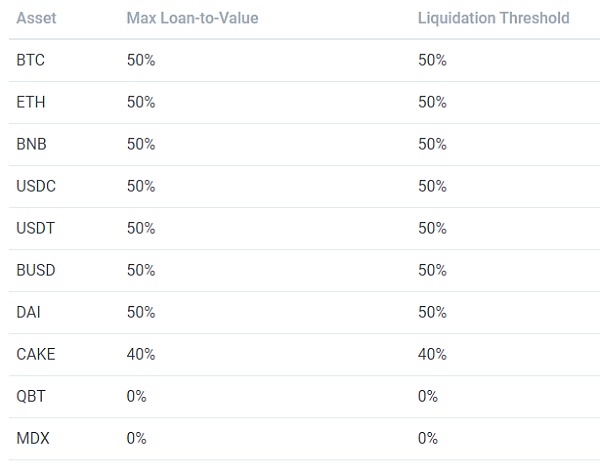Click BTC's 50% Max Loan-to-Value value
600x474 pixels.
[x=141, y=60]
